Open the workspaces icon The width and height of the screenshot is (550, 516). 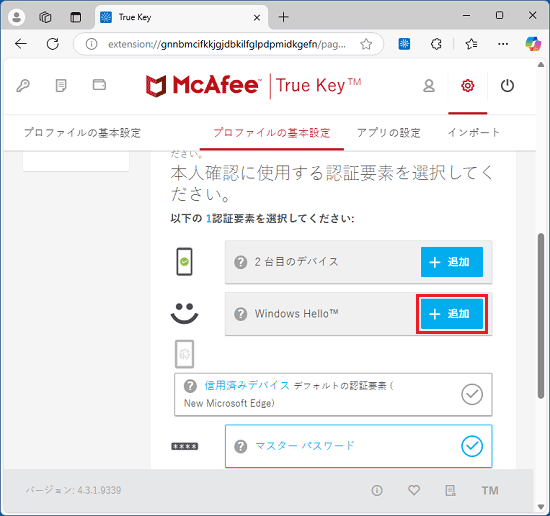coord(45,17)
